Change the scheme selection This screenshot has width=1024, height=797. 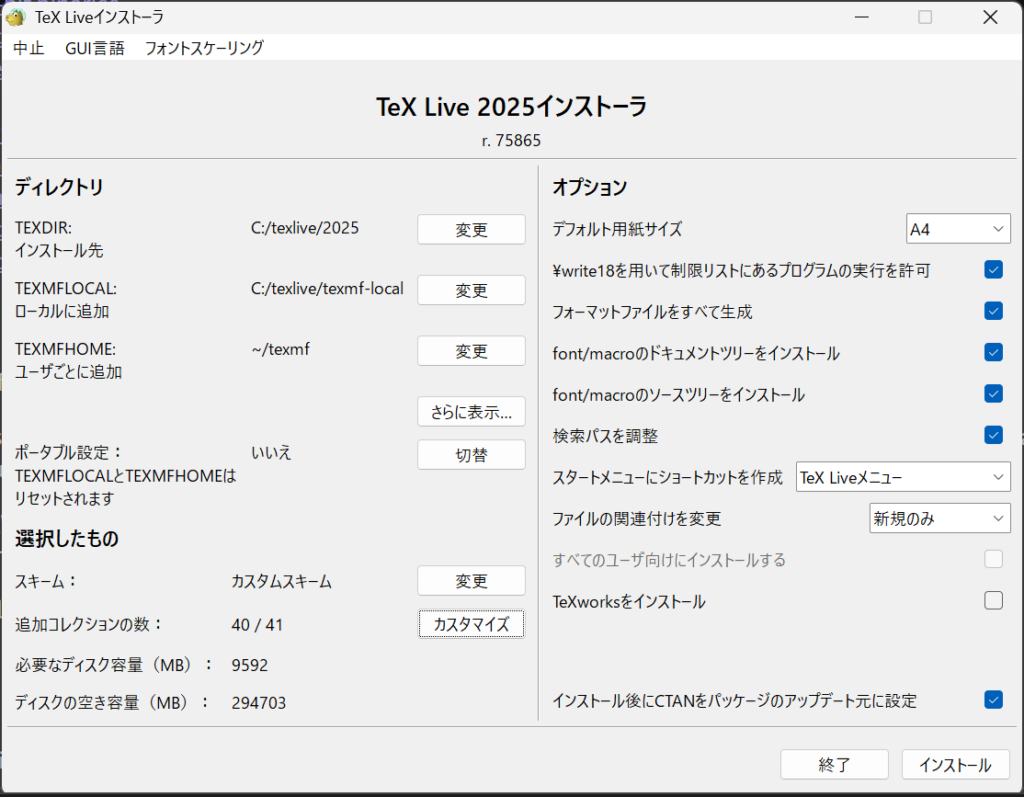pyautogui.click(x=471, y=581)
